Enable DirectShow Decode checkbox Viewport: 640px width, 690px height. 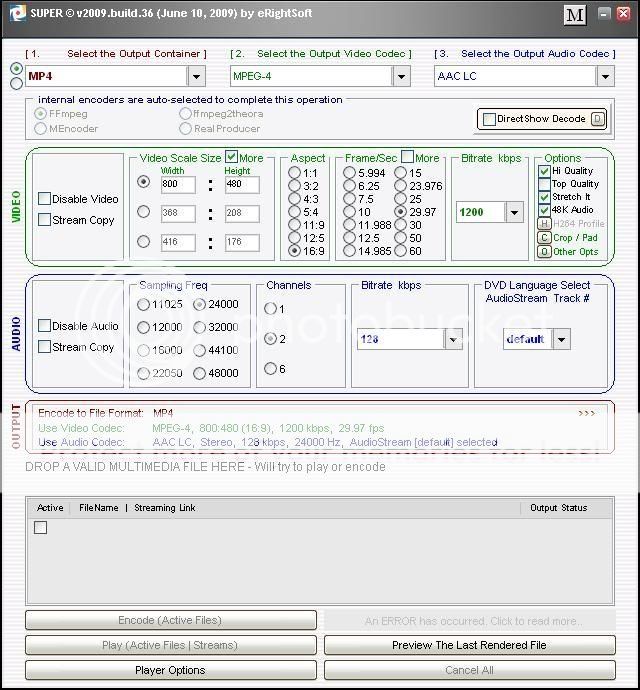pyautogui.click(x=489, y=119)
